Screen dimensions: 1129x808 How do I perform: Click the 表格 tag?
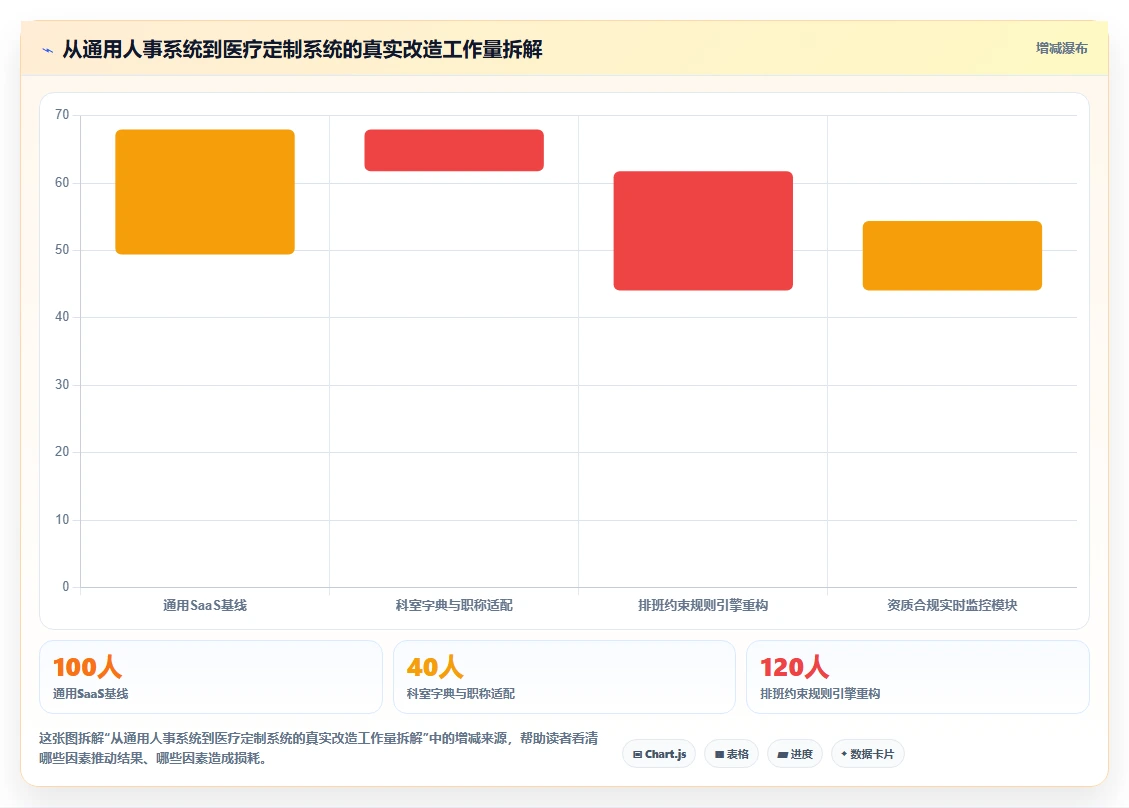732,754
